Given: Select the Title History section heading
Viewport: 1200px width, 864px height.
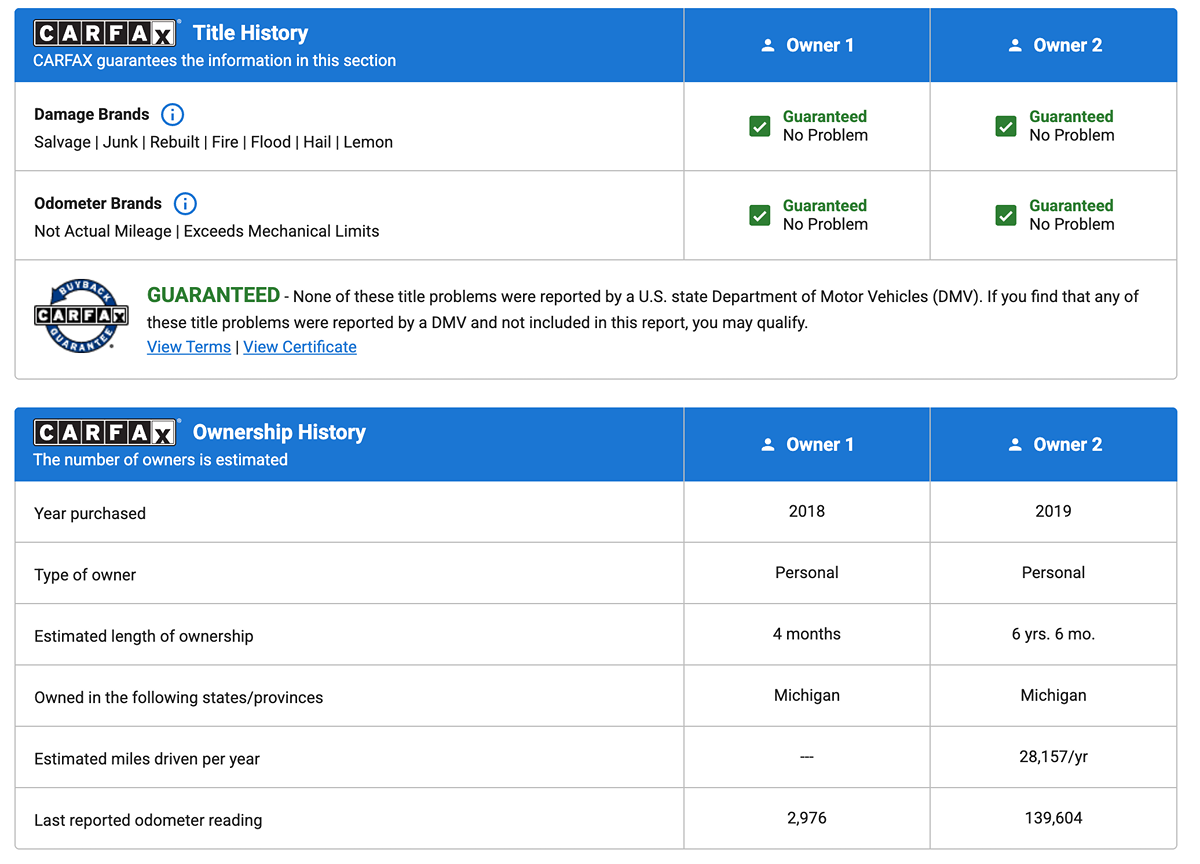Looking at the screenshot, I should click(x=250, y=33).
